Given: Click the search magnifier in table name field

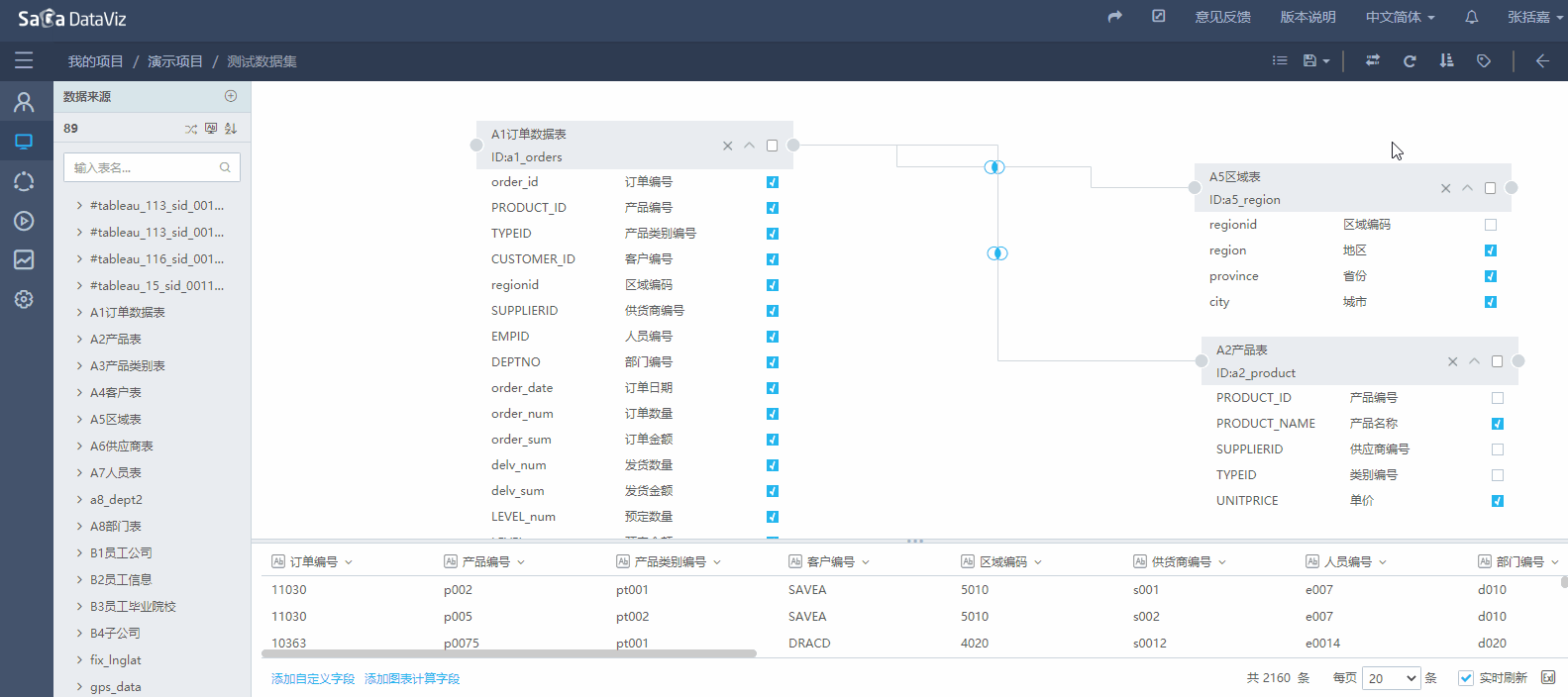Looking at the screenshot, I should [225, 167].
